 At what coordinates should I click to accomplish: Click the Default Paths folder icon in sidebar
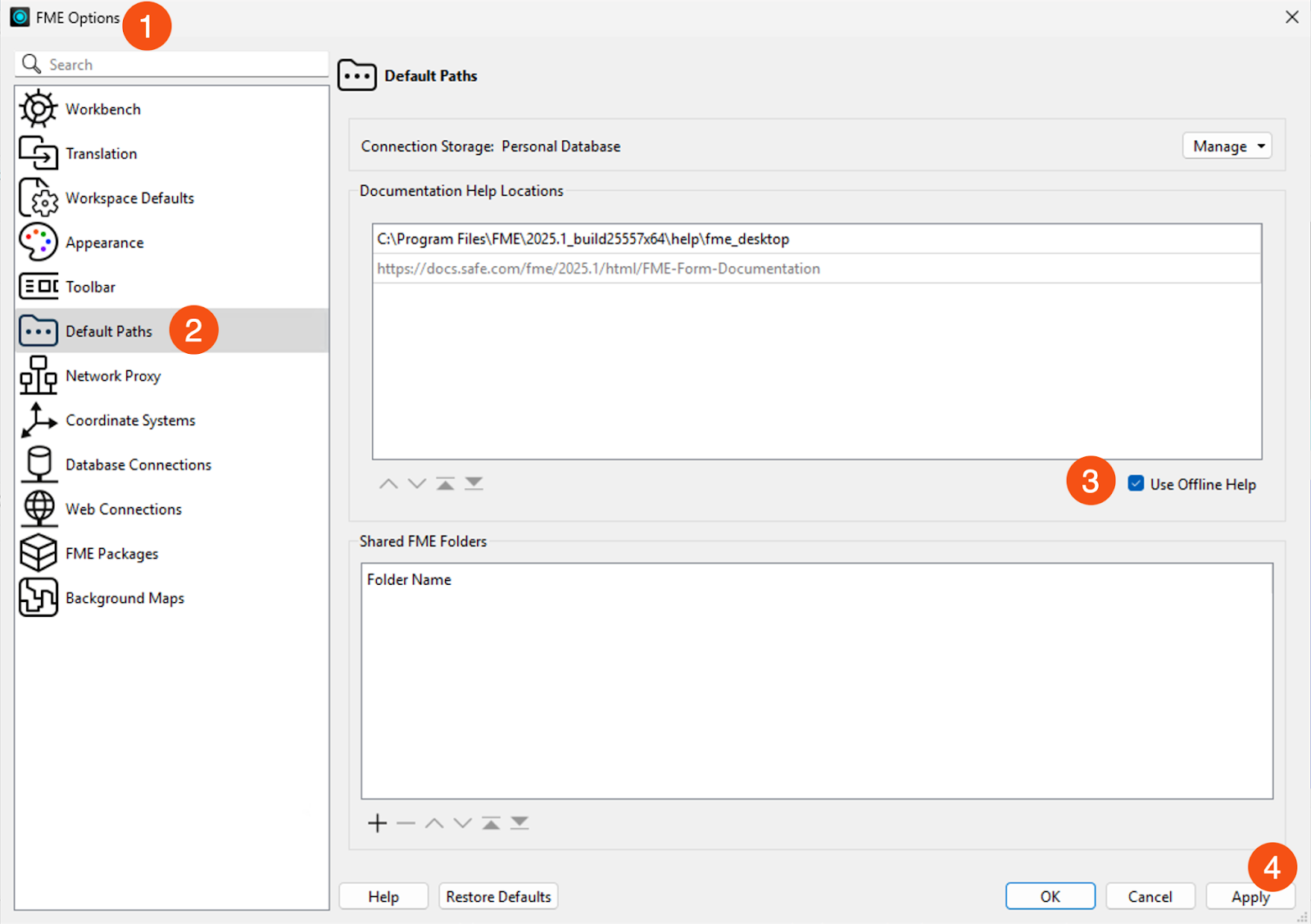(39, 331)
